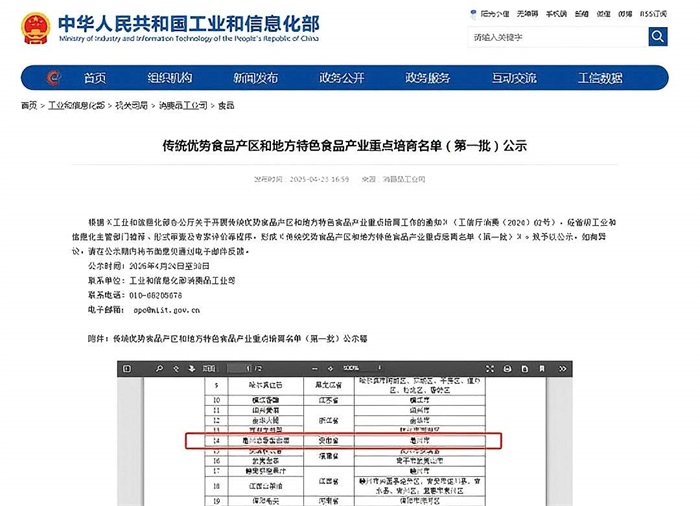
Task: Click the keyword search input field
Action: pyautogui.click(x=555, y=37)
